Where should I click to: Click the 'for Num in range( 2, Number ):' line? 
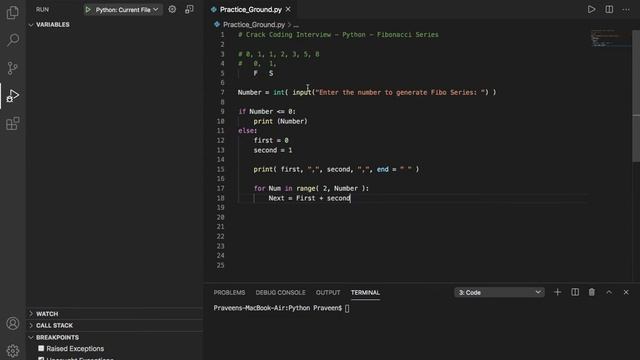point(311,188)
